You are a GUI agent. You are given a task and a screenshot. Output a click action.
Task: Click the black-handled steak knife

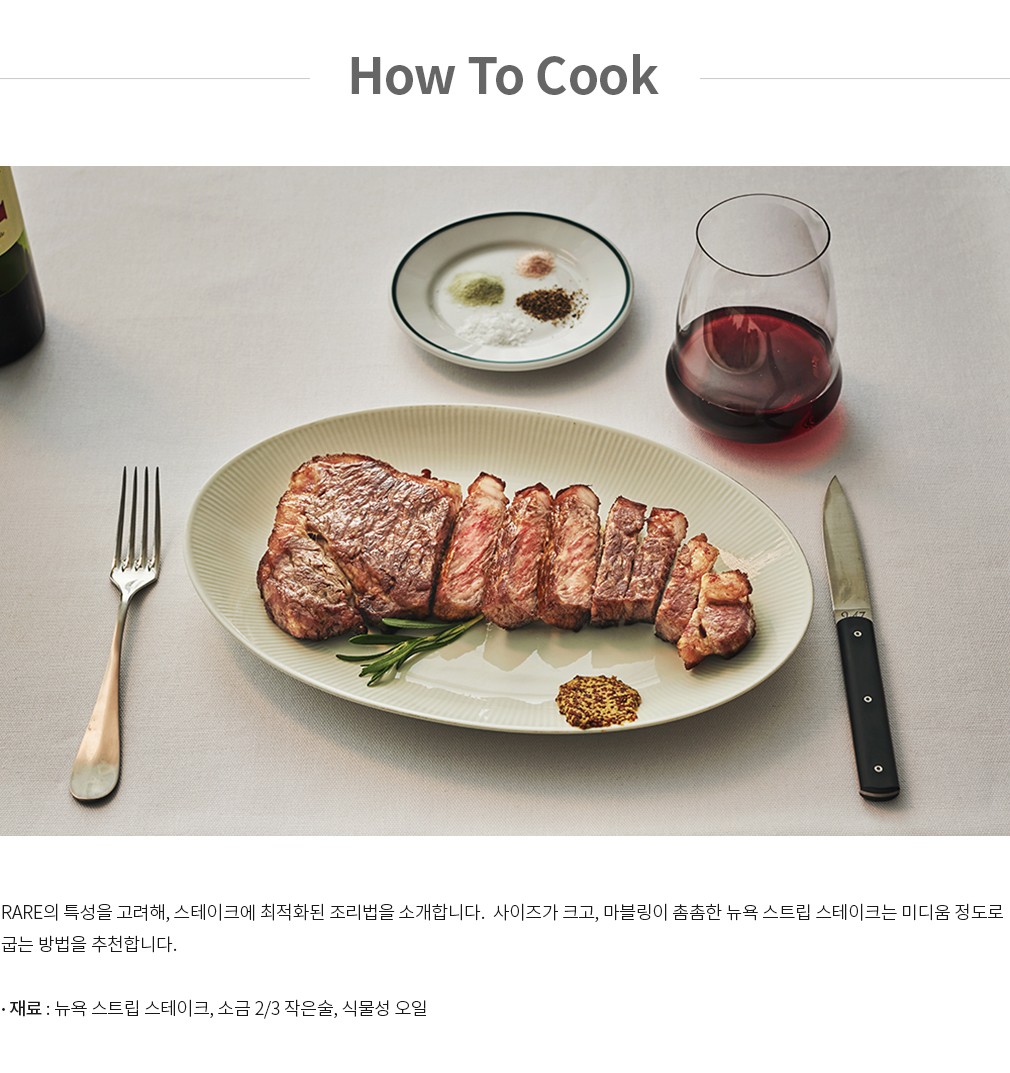pyautogui.click(x=860, y=638)
